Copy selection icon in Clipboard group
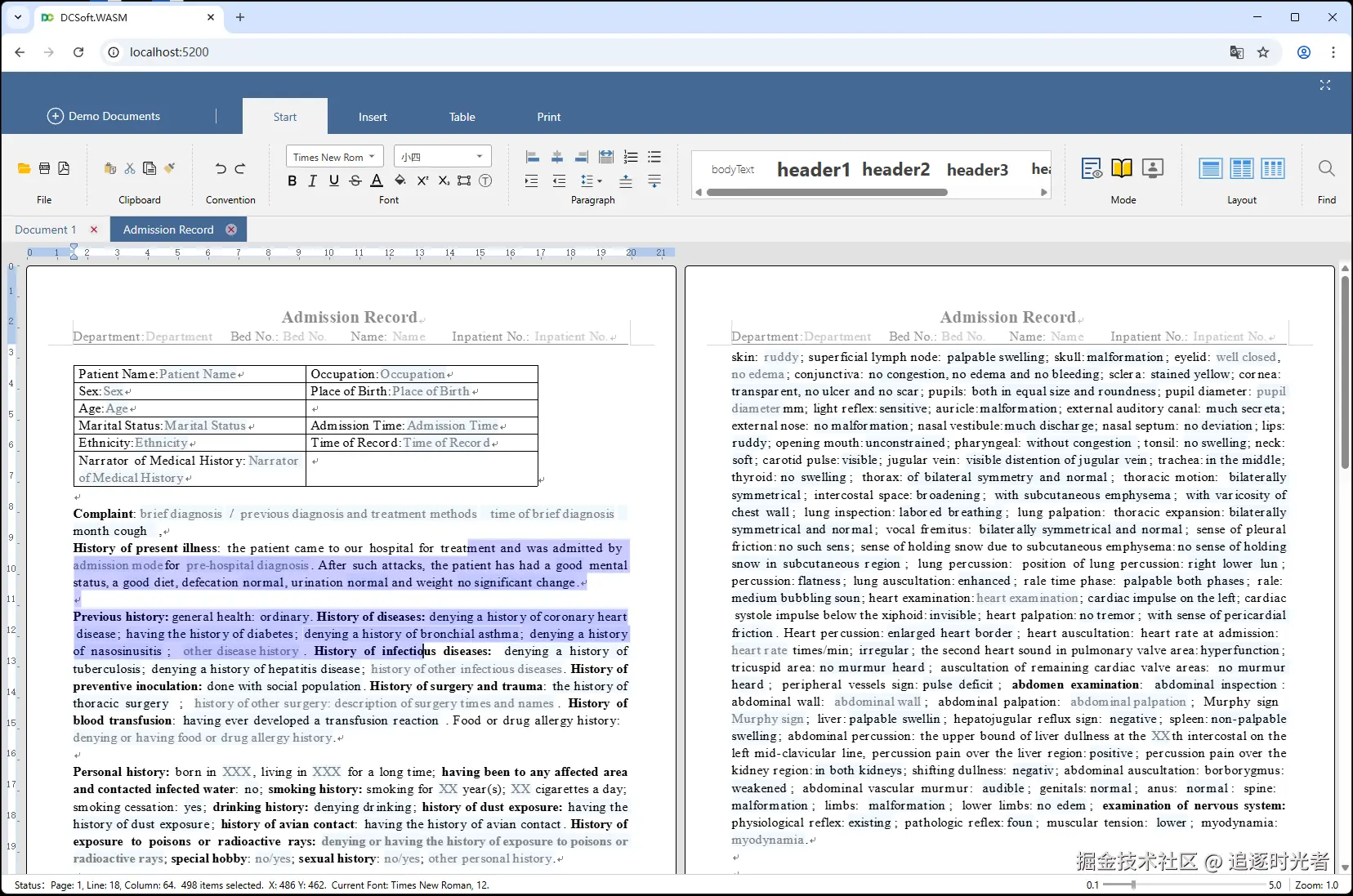 pos(150,168)
